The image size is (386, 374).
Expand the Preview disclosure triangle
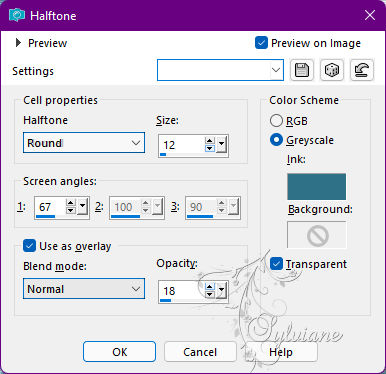[18, 43]
